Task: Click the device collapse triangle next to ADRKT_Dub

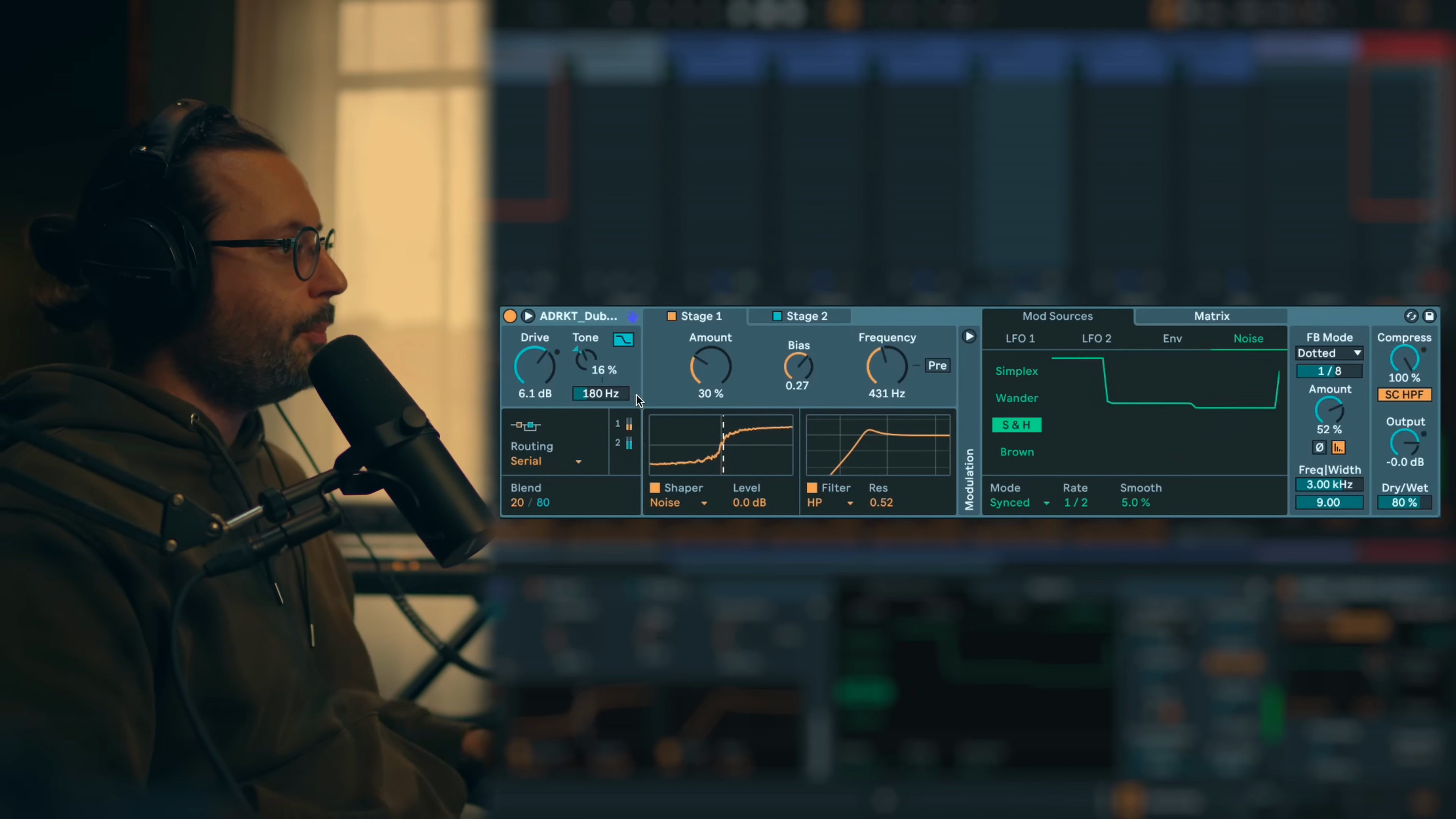Action: pos(528,316)
